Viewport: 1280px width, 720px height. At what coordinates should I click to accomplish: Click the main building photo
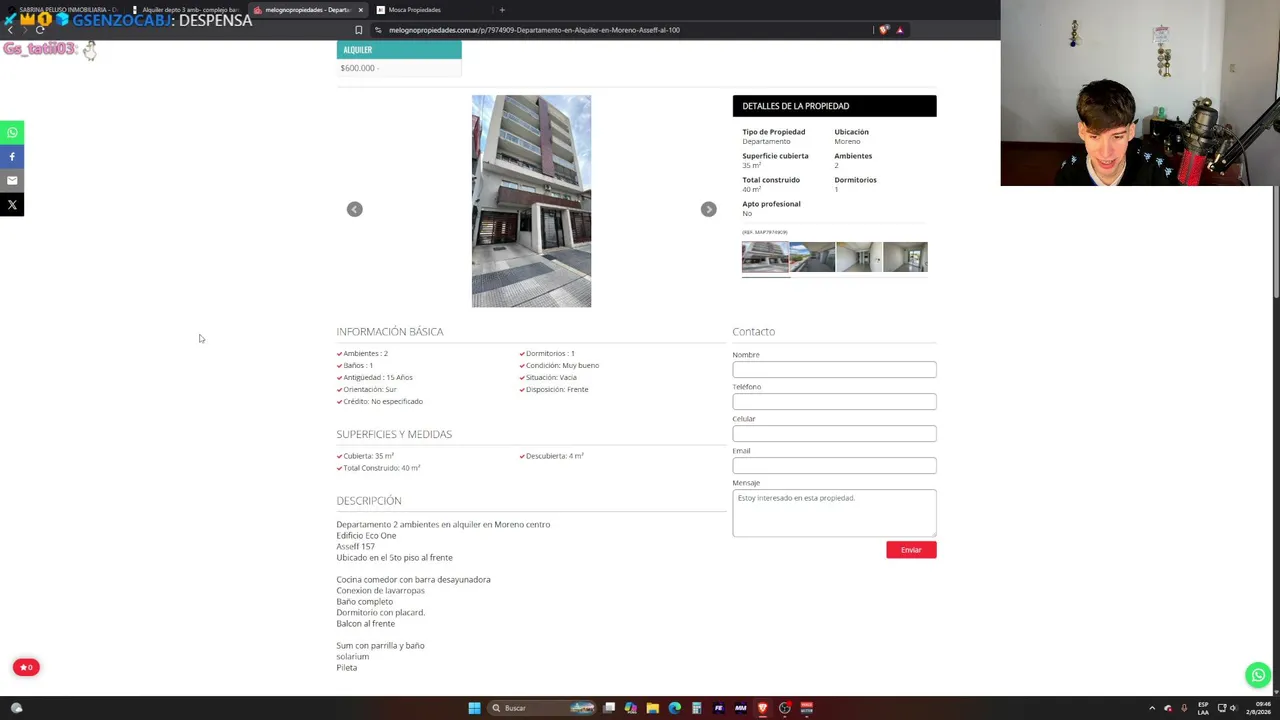(x=531, y=201)
